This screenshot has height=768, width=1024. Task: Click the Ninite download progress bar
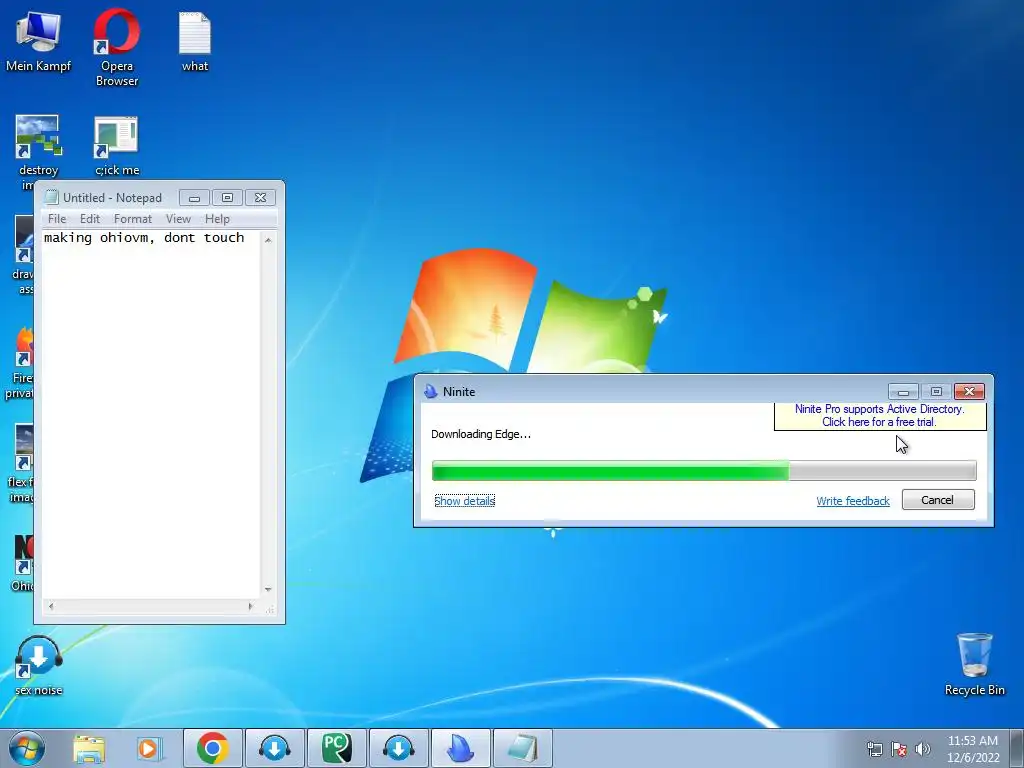(x=704, y=470)
